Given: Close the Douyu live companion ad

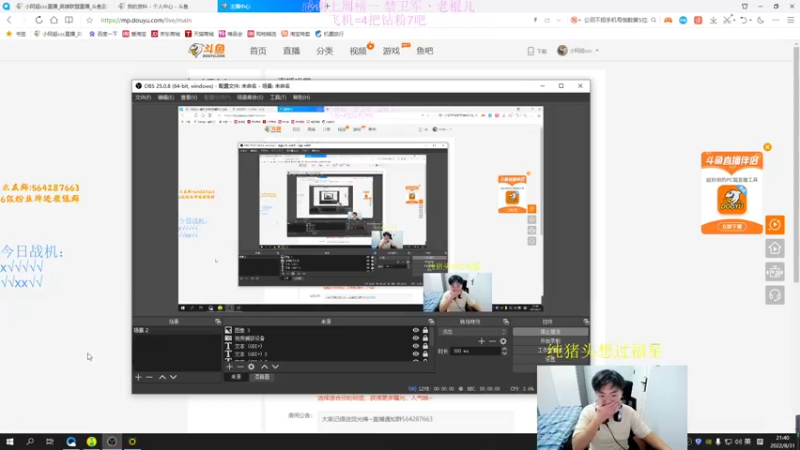Looking at the screenshot, I should point(767,147).
